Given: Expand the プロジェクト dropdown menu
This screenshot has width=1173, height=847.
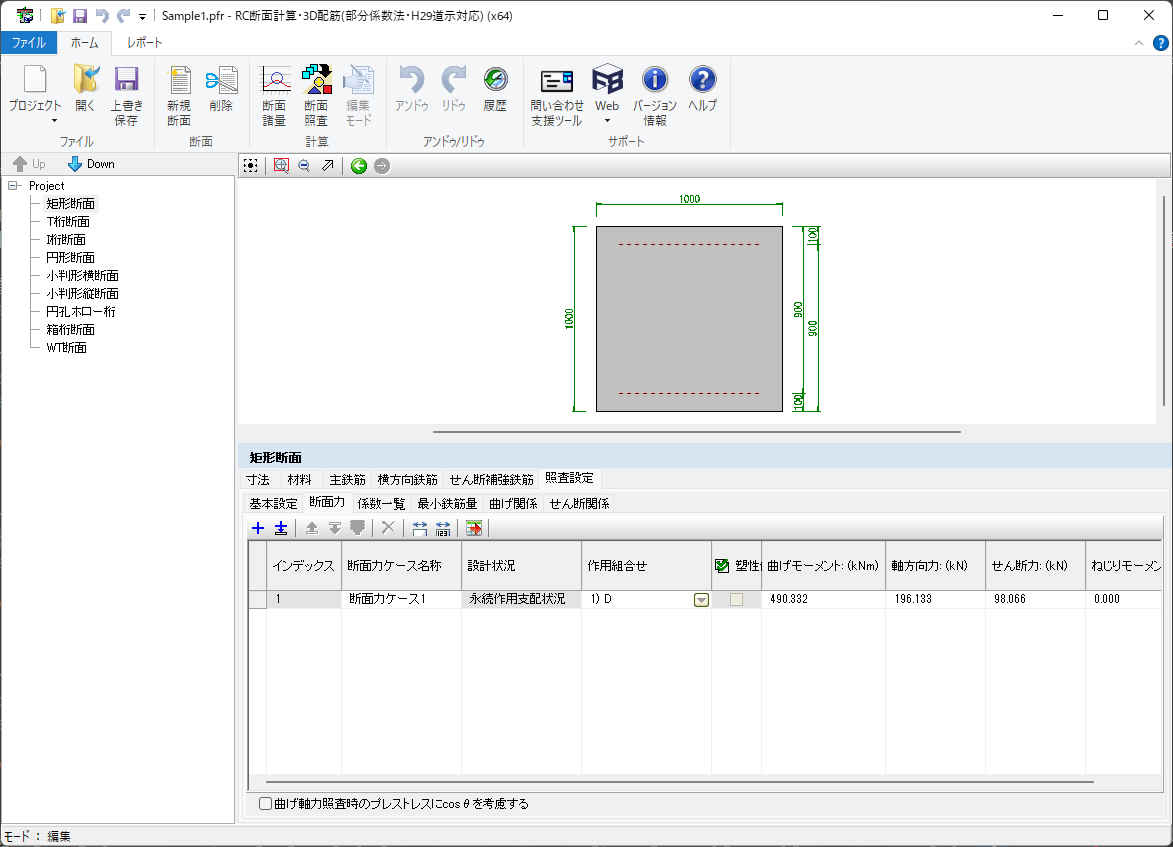Looking at the screenshot, I should (x=35, y=120).
